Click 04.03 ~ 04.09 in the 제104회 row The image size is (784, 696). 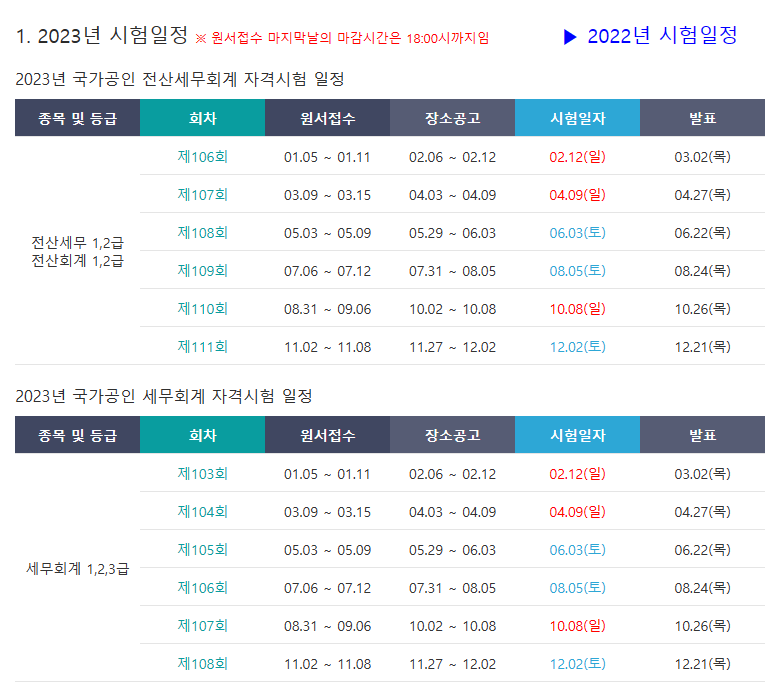[452, 512]
